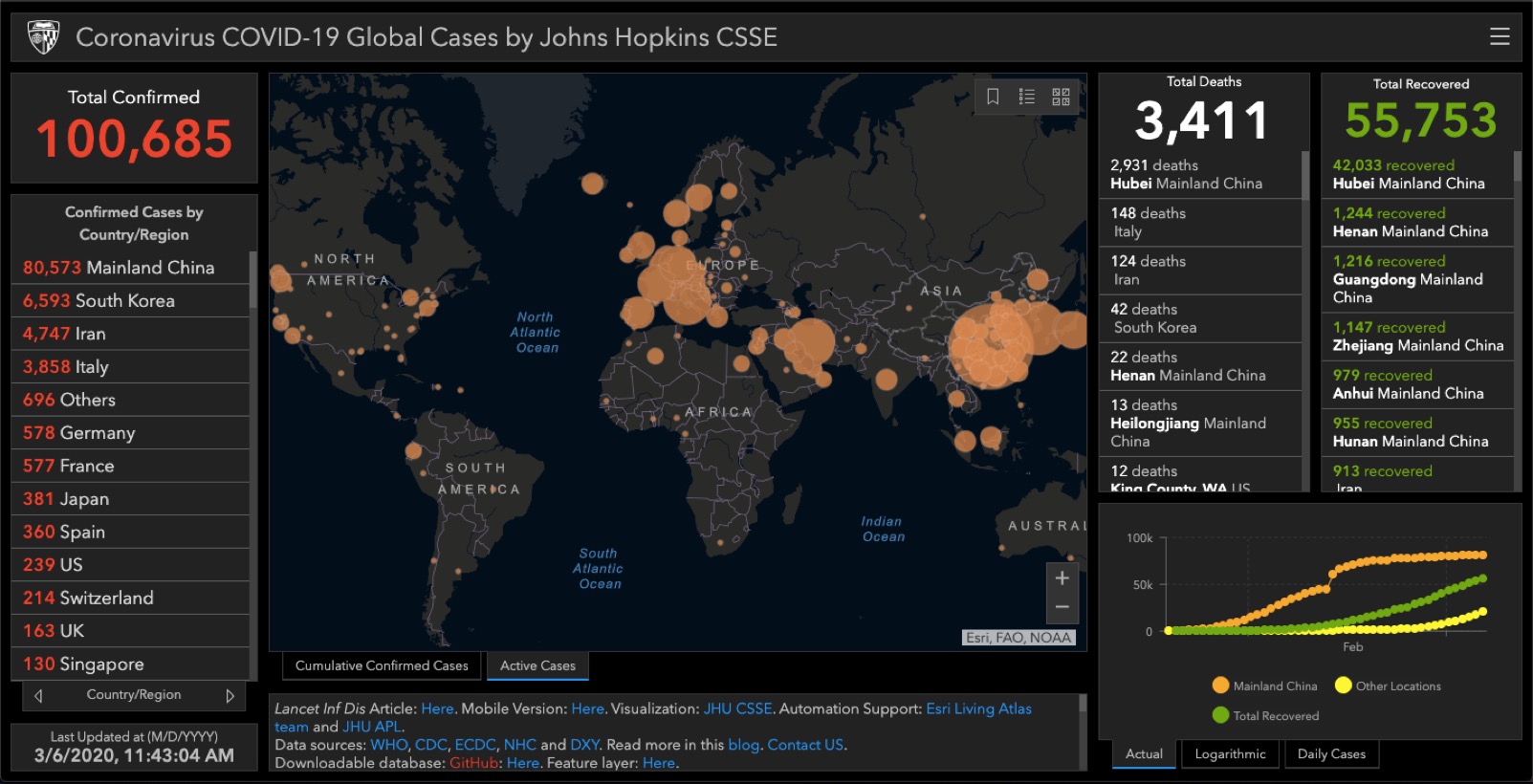Open the JHU CSSE visualization link

click(737, 708)
